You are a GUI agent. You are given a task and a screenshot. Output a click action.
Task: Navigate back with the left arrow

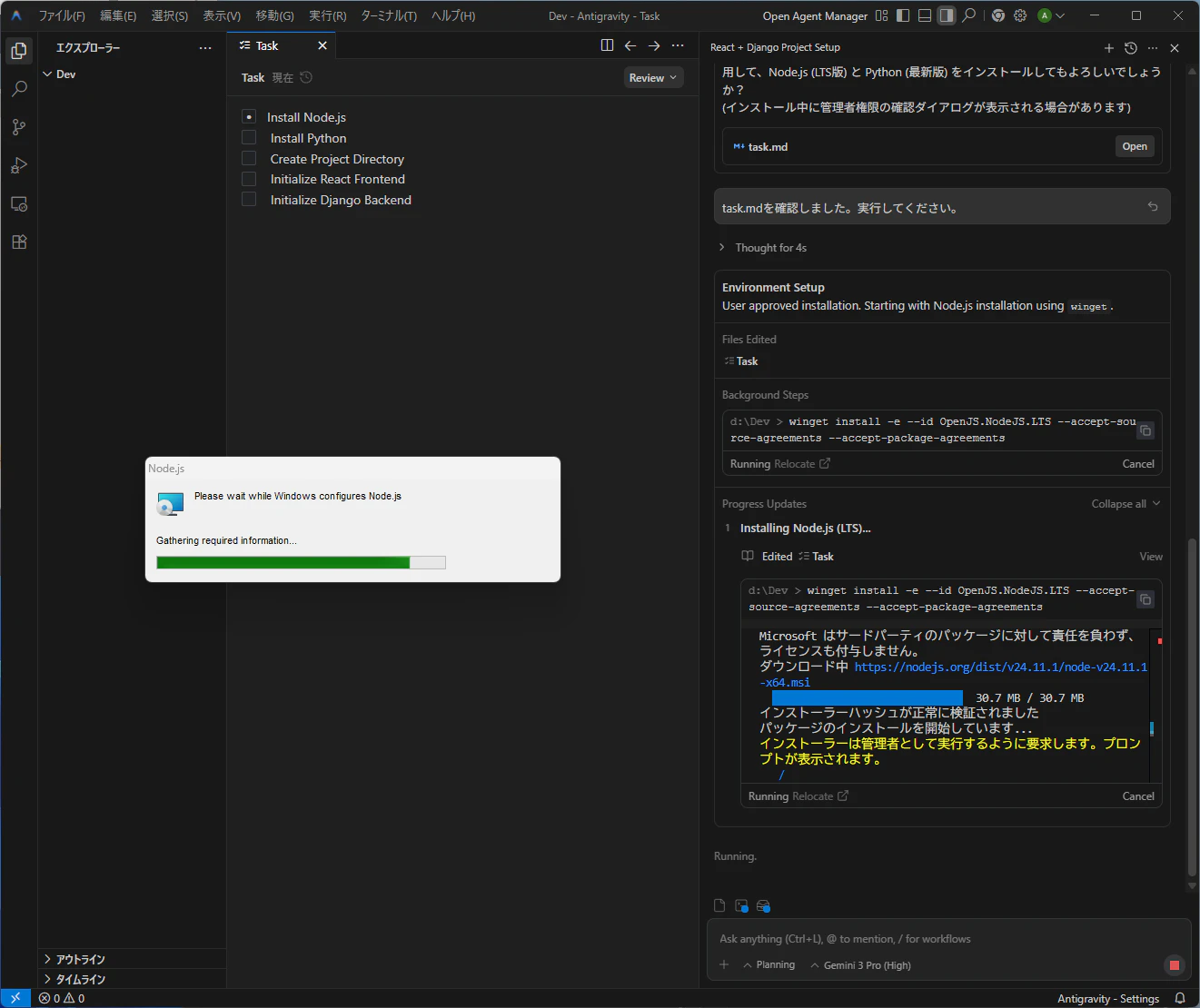click(630, 45)
